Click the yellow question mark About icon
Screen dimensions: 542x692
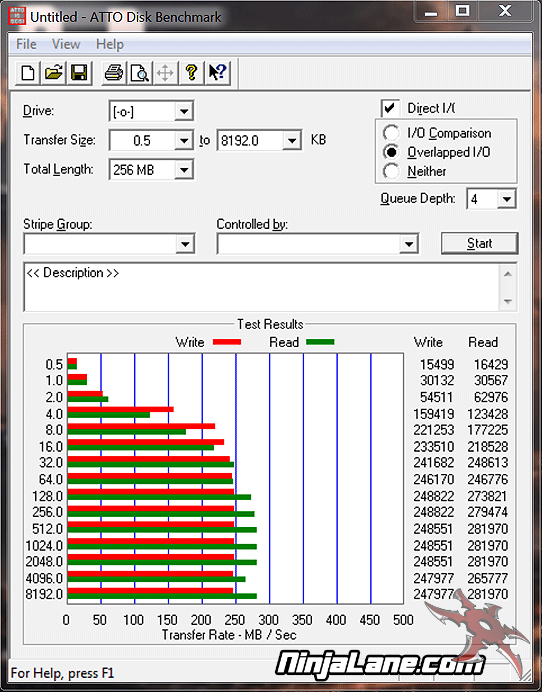191,73
